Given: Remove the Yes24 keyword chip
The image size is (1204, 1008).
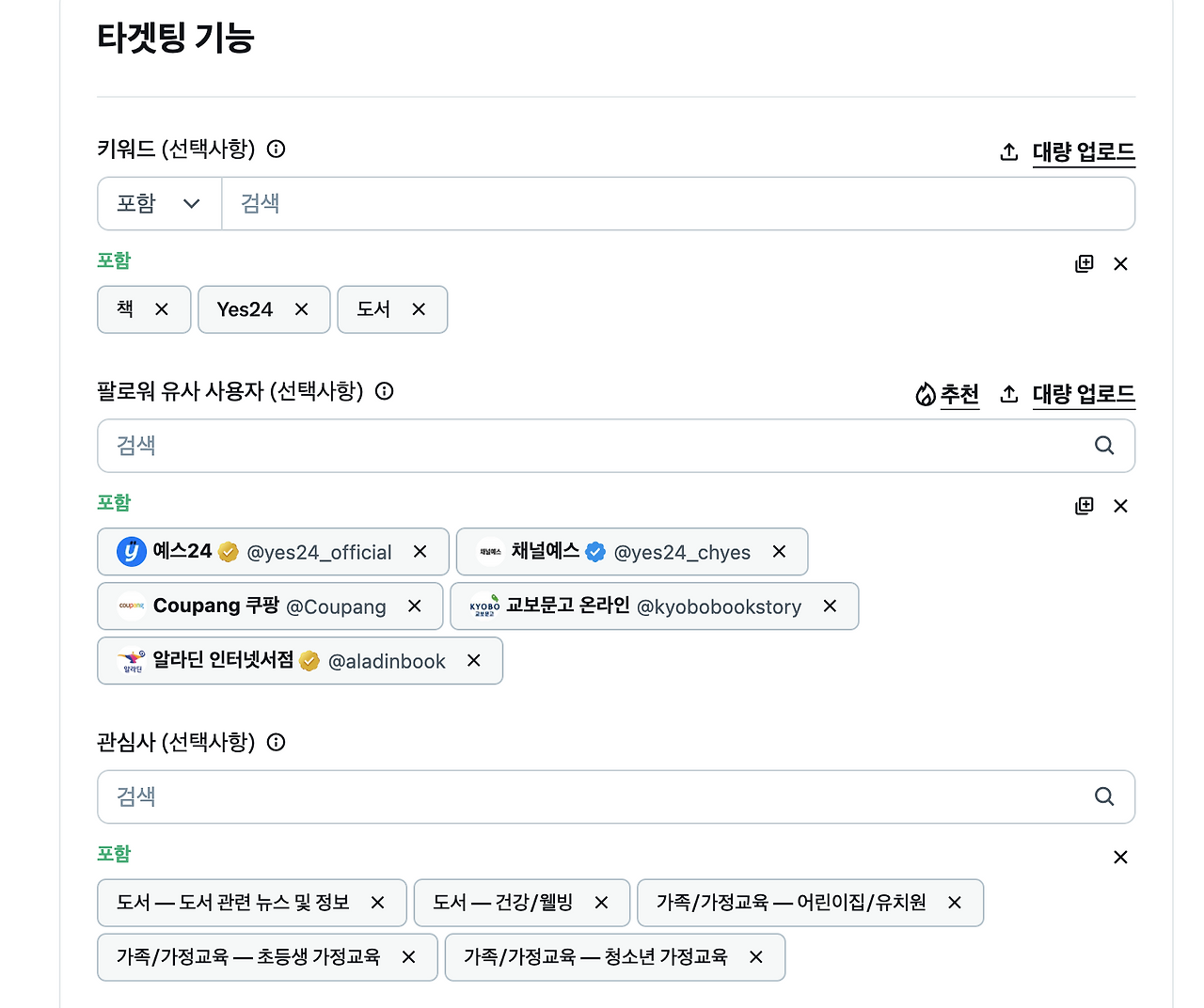Looking at the screenshot, I should 301,309.
